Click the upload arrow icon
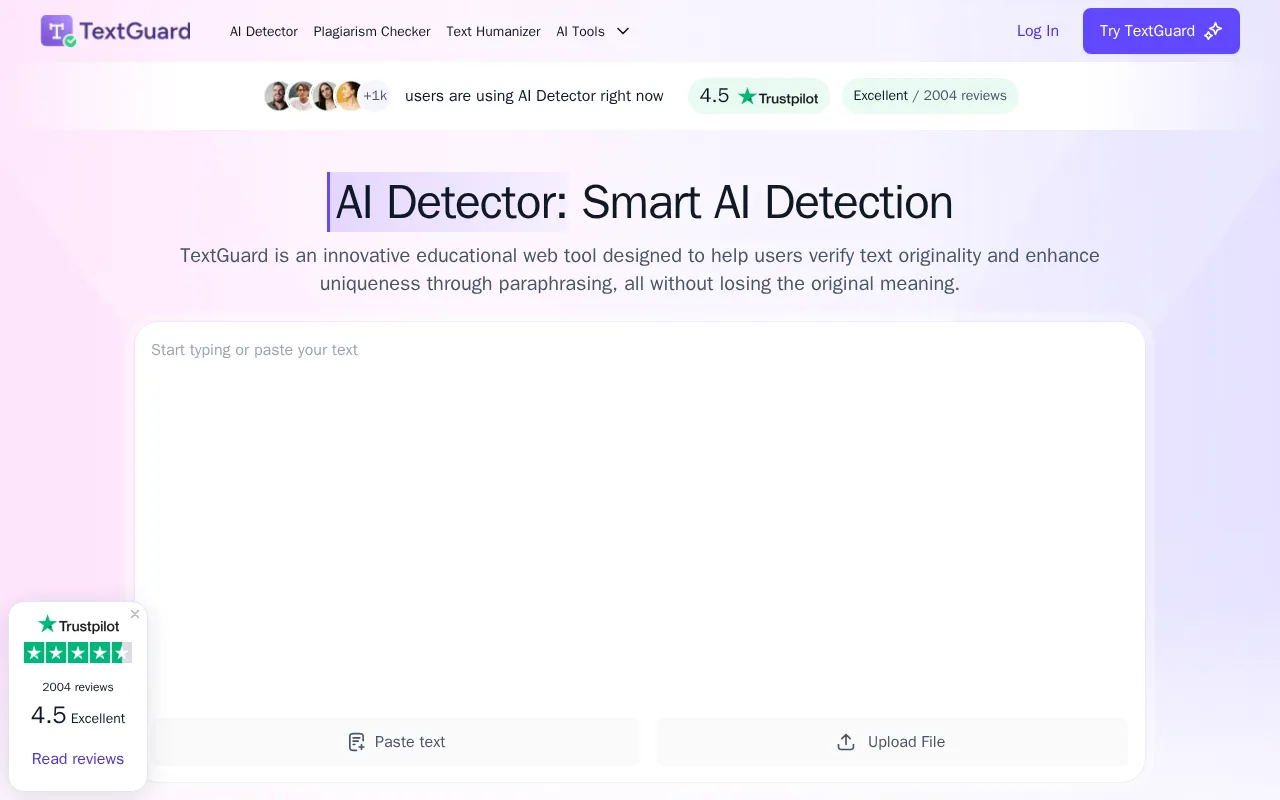1280x800 pixels. coord(846,742)
